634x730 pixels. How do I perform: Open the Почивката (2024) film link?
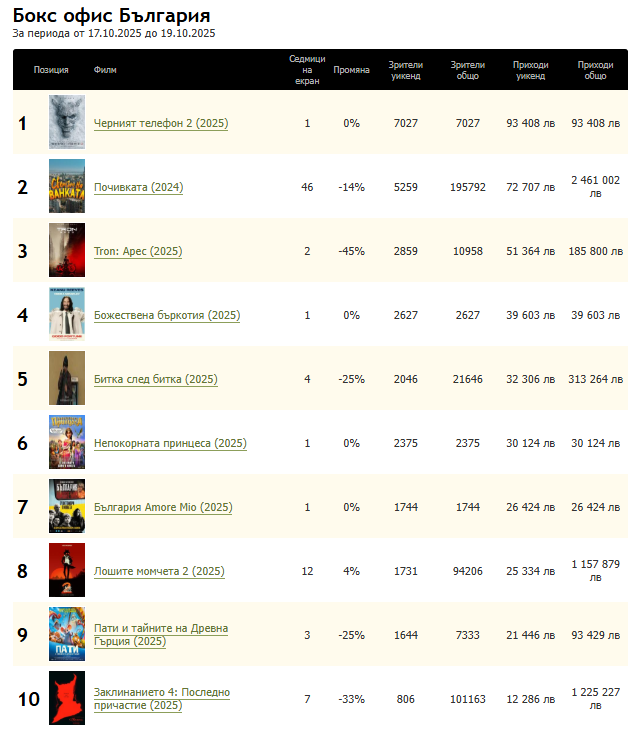pos(138,188)
